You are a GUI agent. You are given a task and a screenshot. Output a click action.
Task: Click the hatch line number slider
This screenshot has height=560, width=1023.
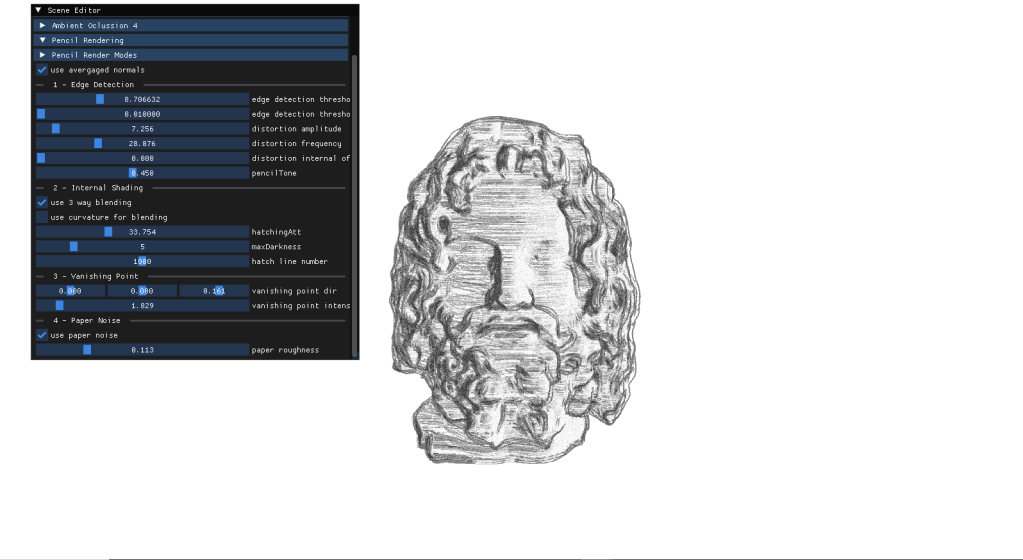(142, 261)
